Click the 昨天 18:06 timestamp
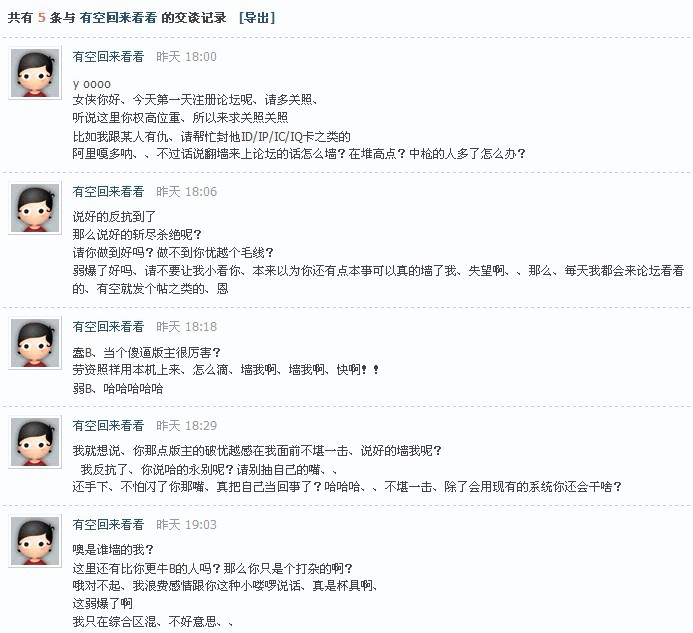Image resolution: width=693 pixels, height=633 pixels. [x=186, y=191]
